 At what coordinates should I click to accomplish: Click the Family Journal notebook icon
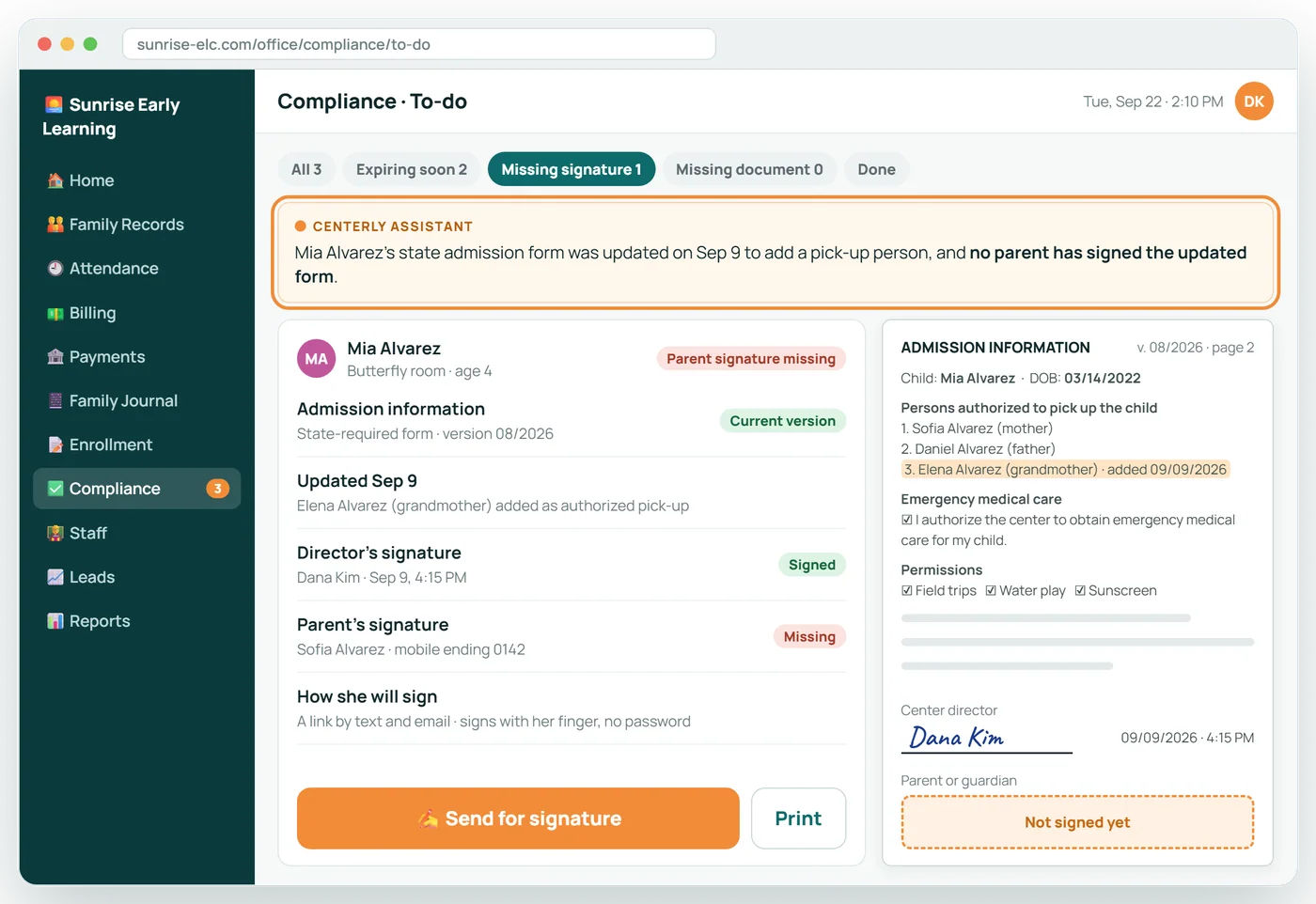point(55,400)
